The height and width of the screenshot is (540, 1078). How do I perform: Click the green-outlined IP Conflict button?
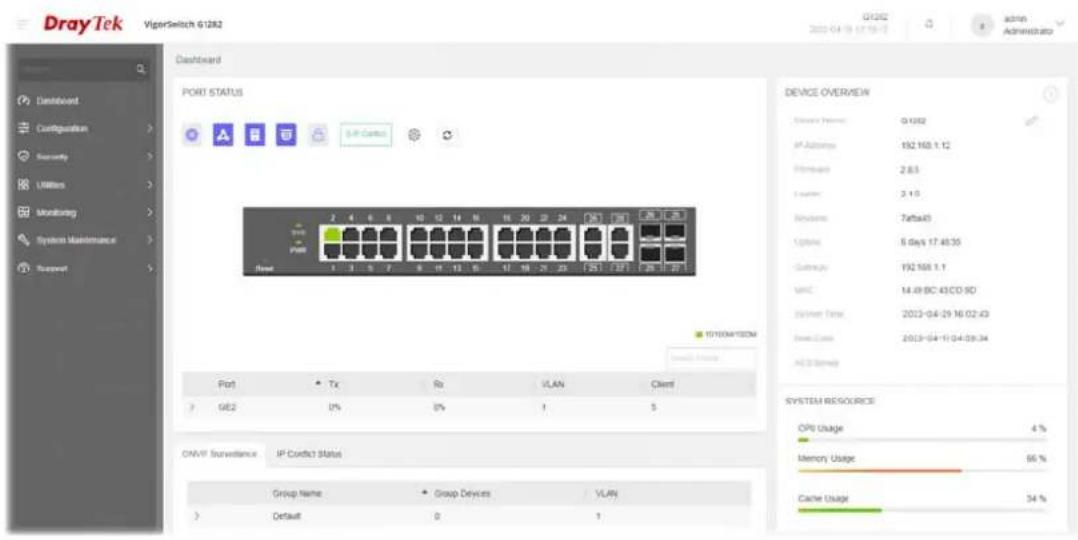(366, 136)
